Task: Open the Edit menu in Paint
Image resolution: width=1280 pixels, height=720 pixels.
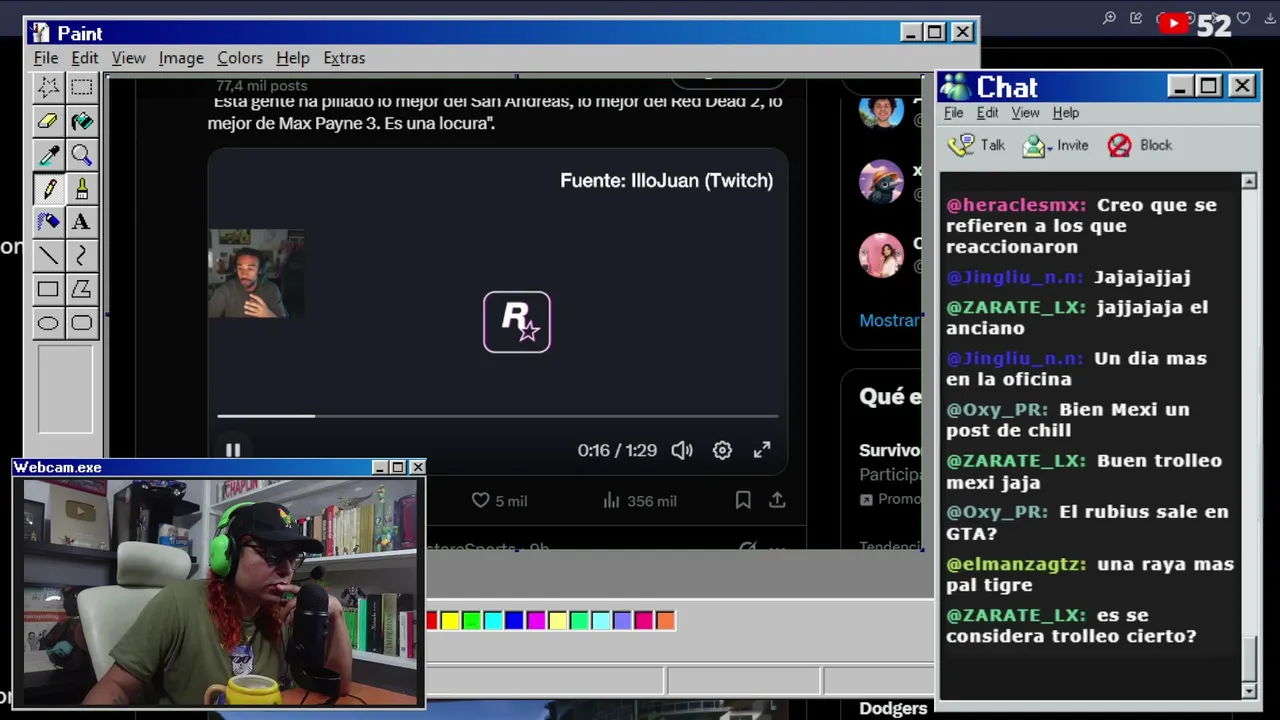Action: pos(85,58)
